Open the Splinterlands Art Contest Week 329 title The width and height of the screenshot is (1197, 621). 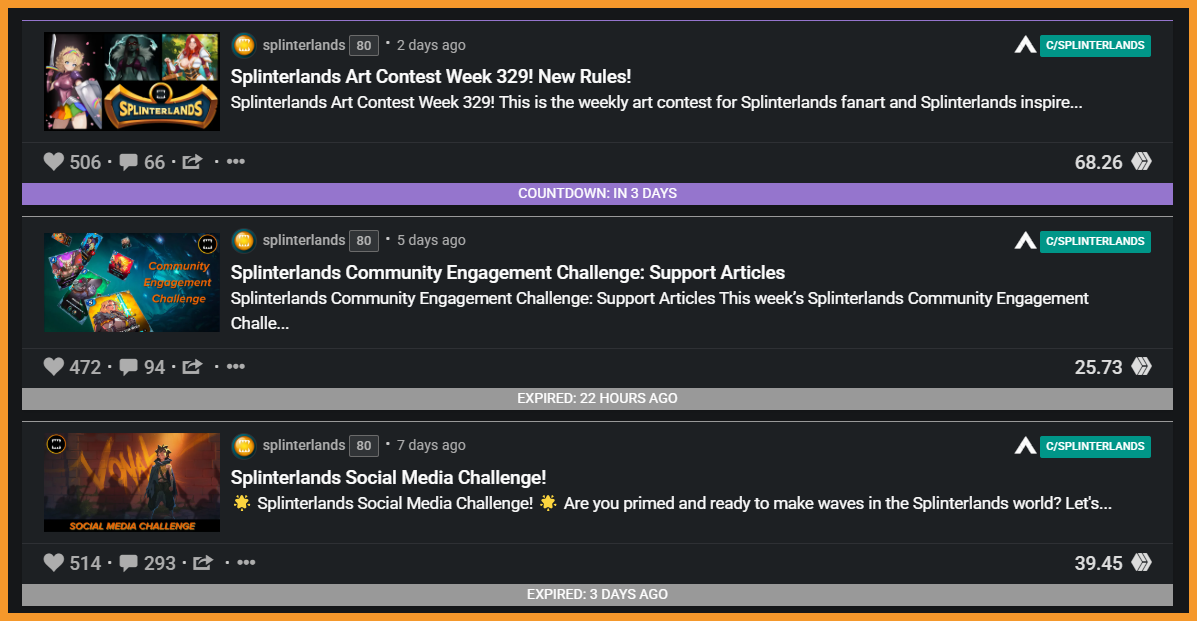(x=431, y=76)
